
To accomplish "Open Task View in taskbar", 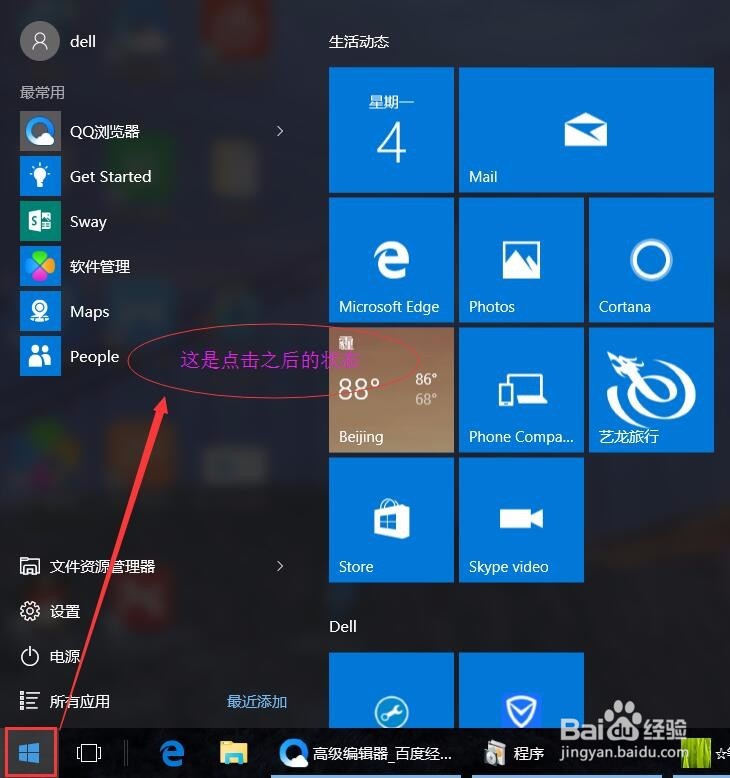I will pos(89,753).
